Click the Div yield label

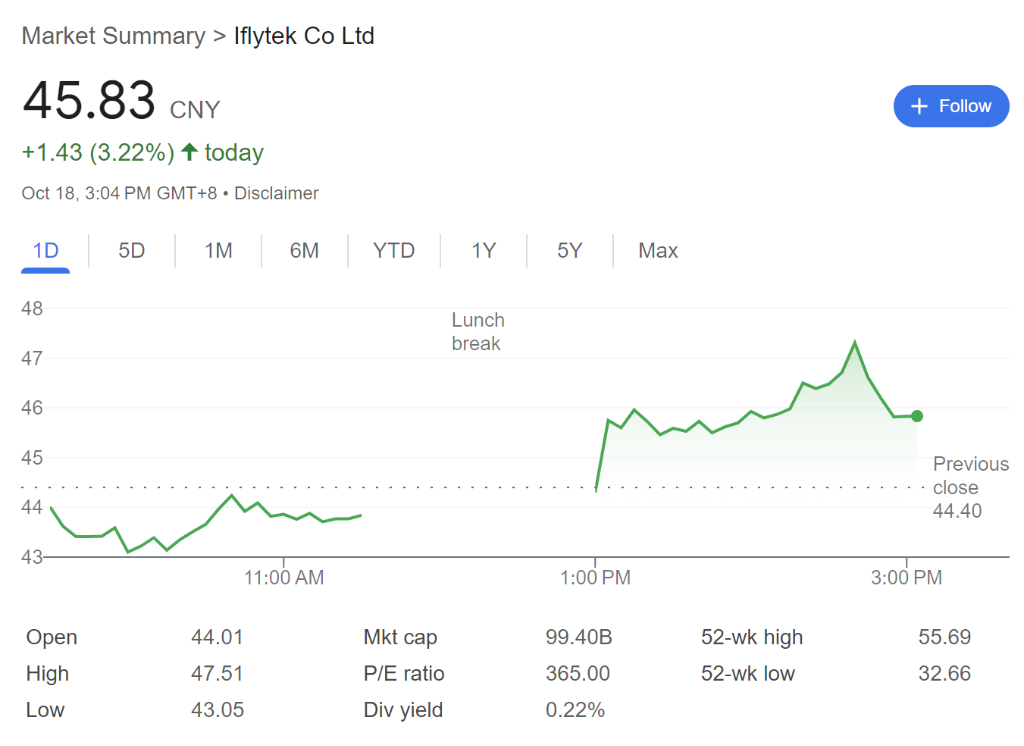403,710
